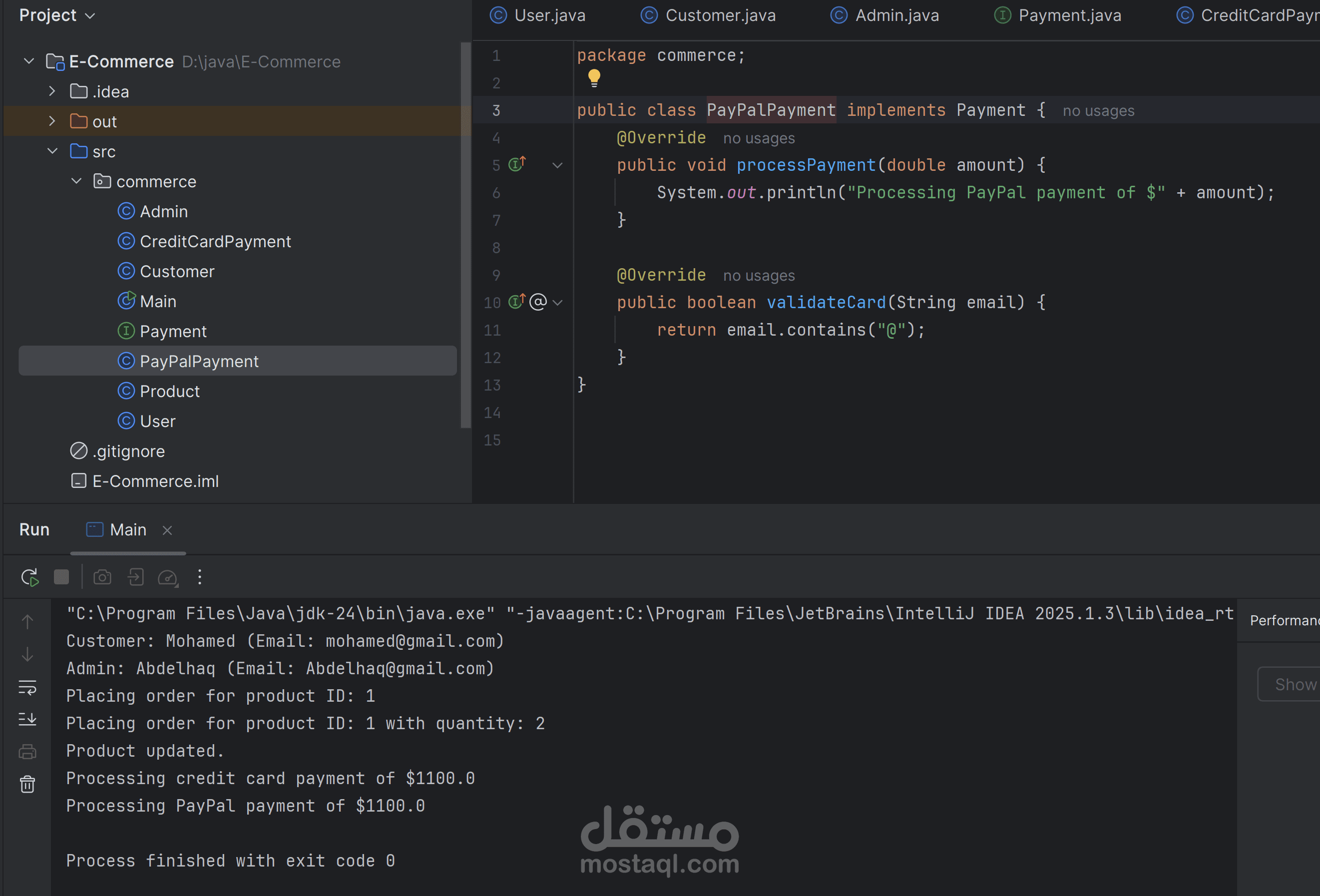
Task: Click scroll to end console icon
Action: [x=27, y=719]
